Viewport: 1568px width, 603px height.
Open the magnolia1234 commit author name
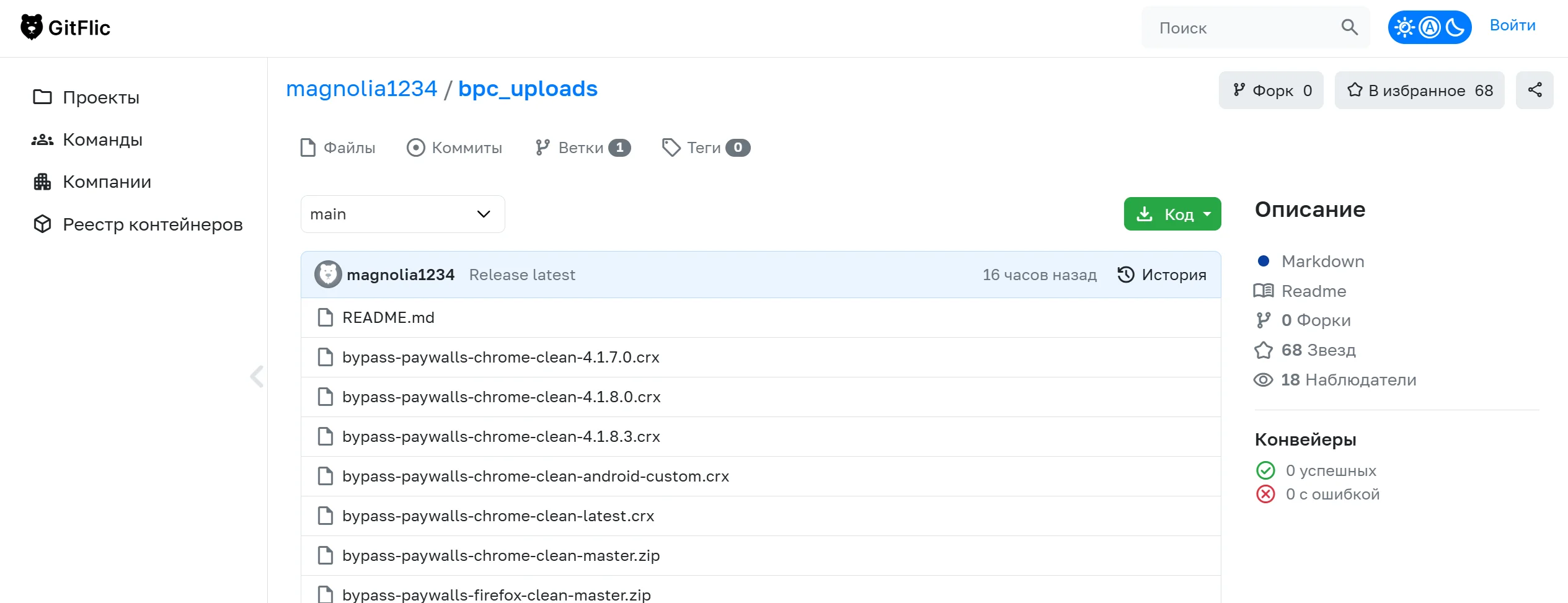(401, 275)
